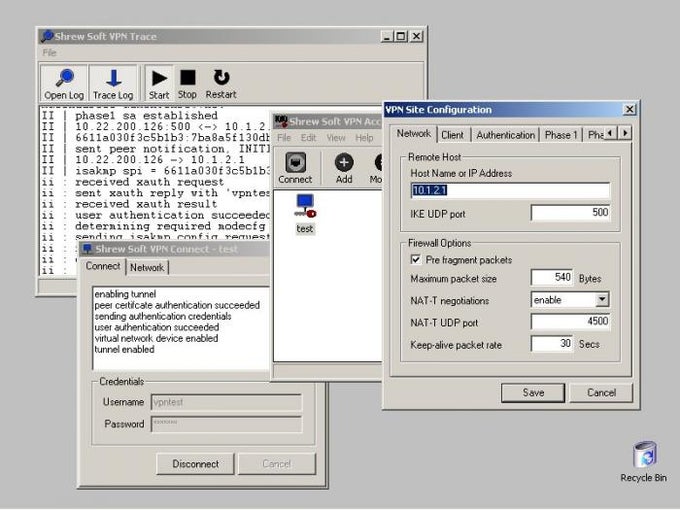Switch to the Authentication tab
Viewport: 680px width, 510px height.
coord(506,135)
